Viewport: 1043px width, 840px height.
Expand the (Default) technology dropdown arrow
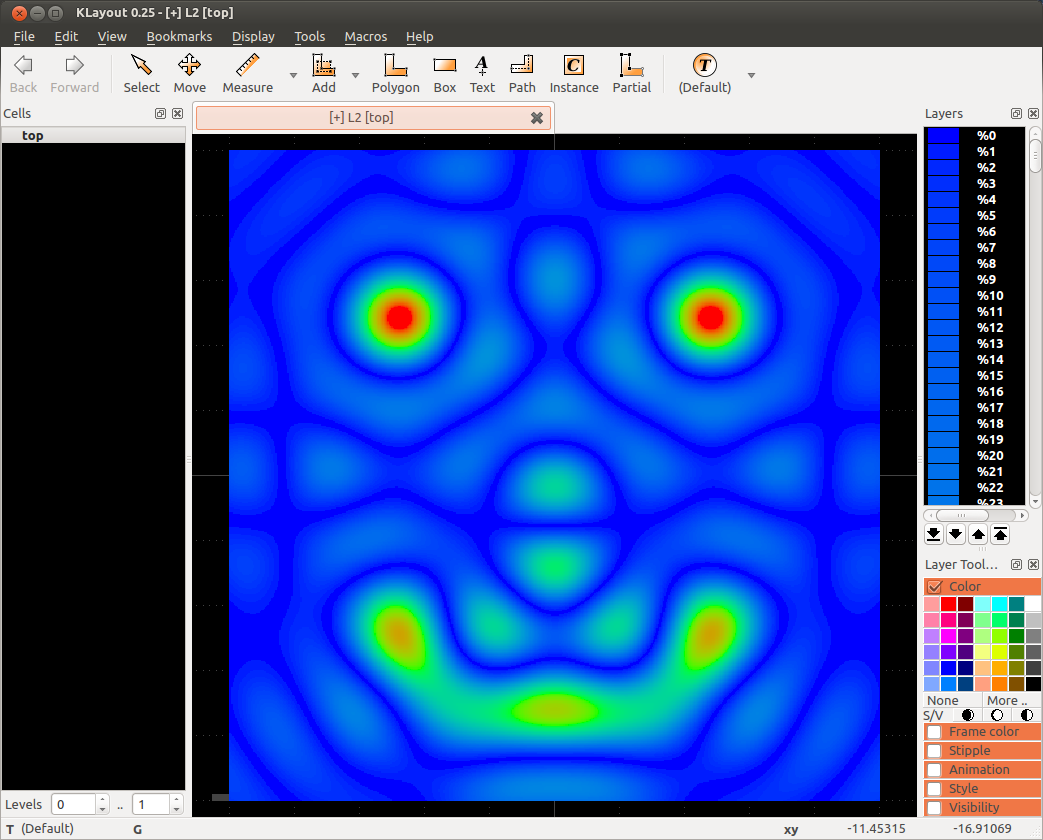[x=751, y=75]
